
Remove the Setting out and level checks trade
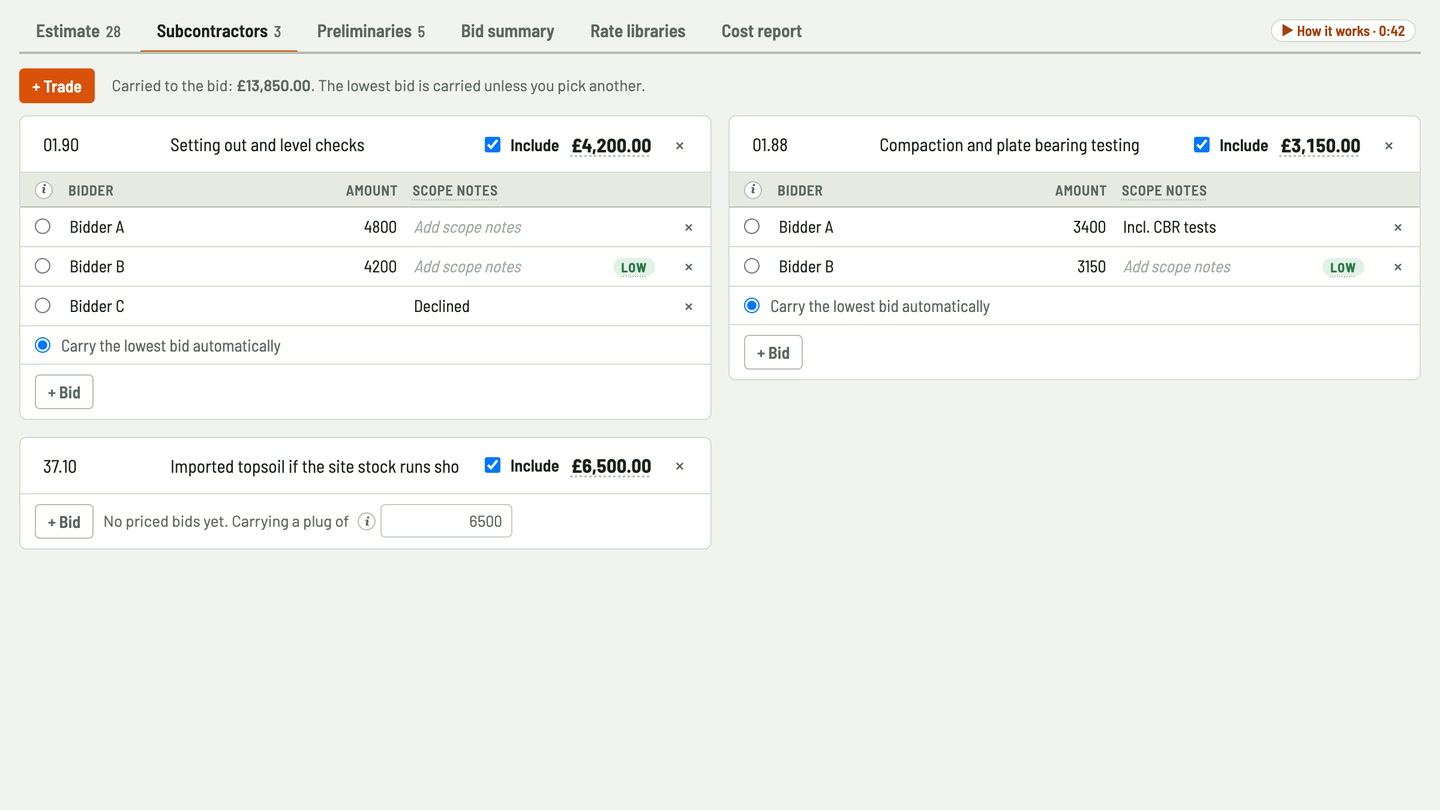click(x=680, y=146)
